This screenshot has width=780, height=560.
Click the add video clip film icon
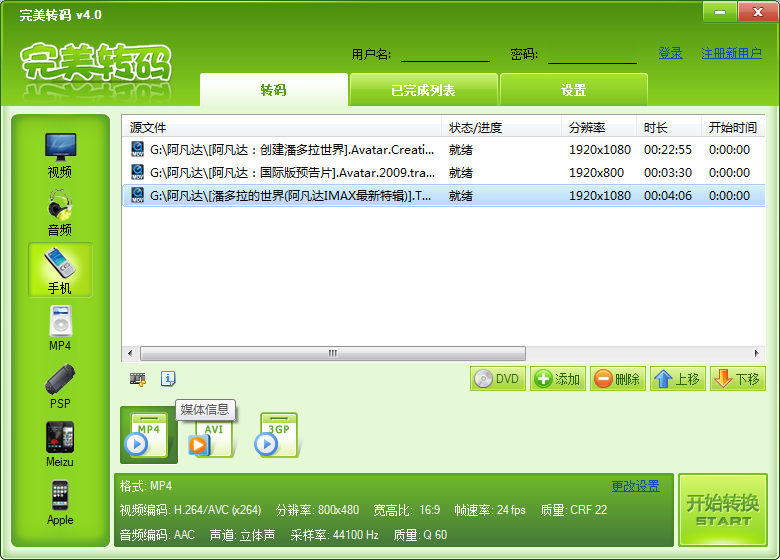click(138, 379)
